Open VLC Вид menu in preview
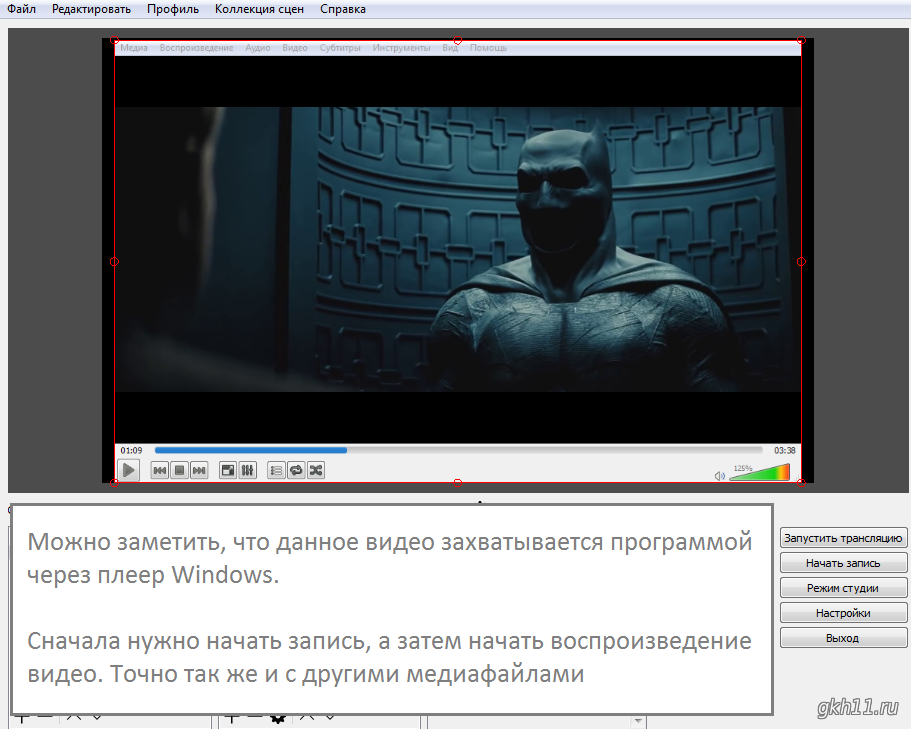The image size is (911, 729). coord(450,48)
